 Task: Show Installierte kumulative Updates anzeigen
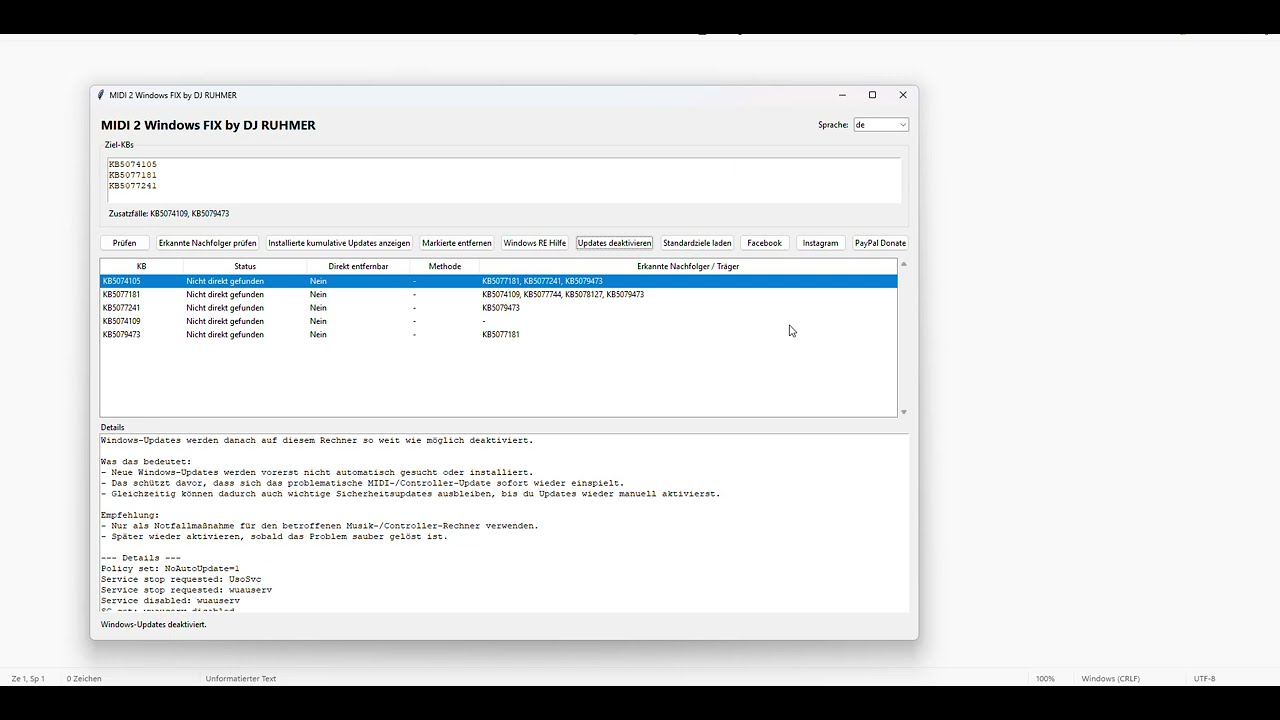339,243
